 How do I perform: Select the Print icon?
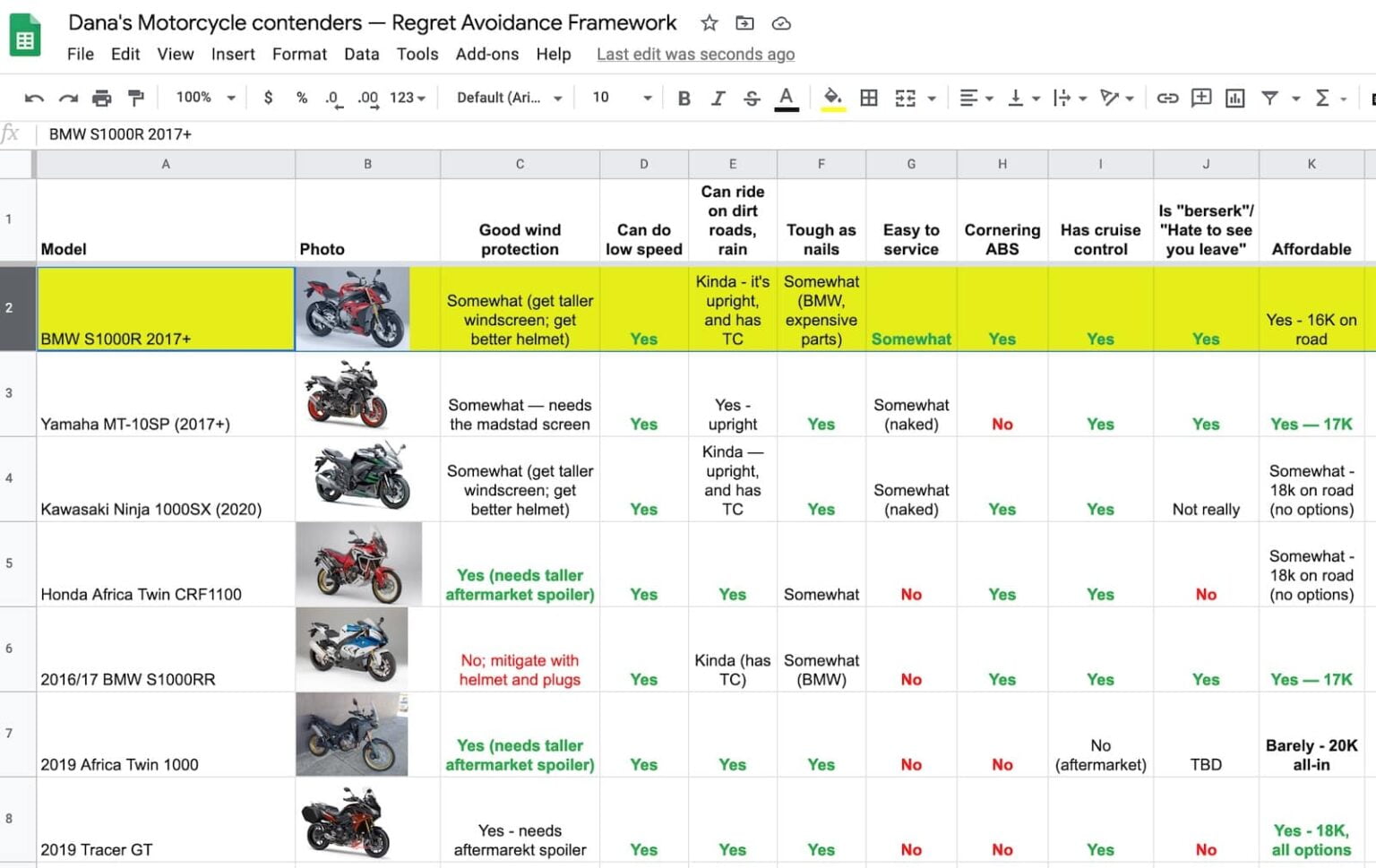click(x=101, y=98)
